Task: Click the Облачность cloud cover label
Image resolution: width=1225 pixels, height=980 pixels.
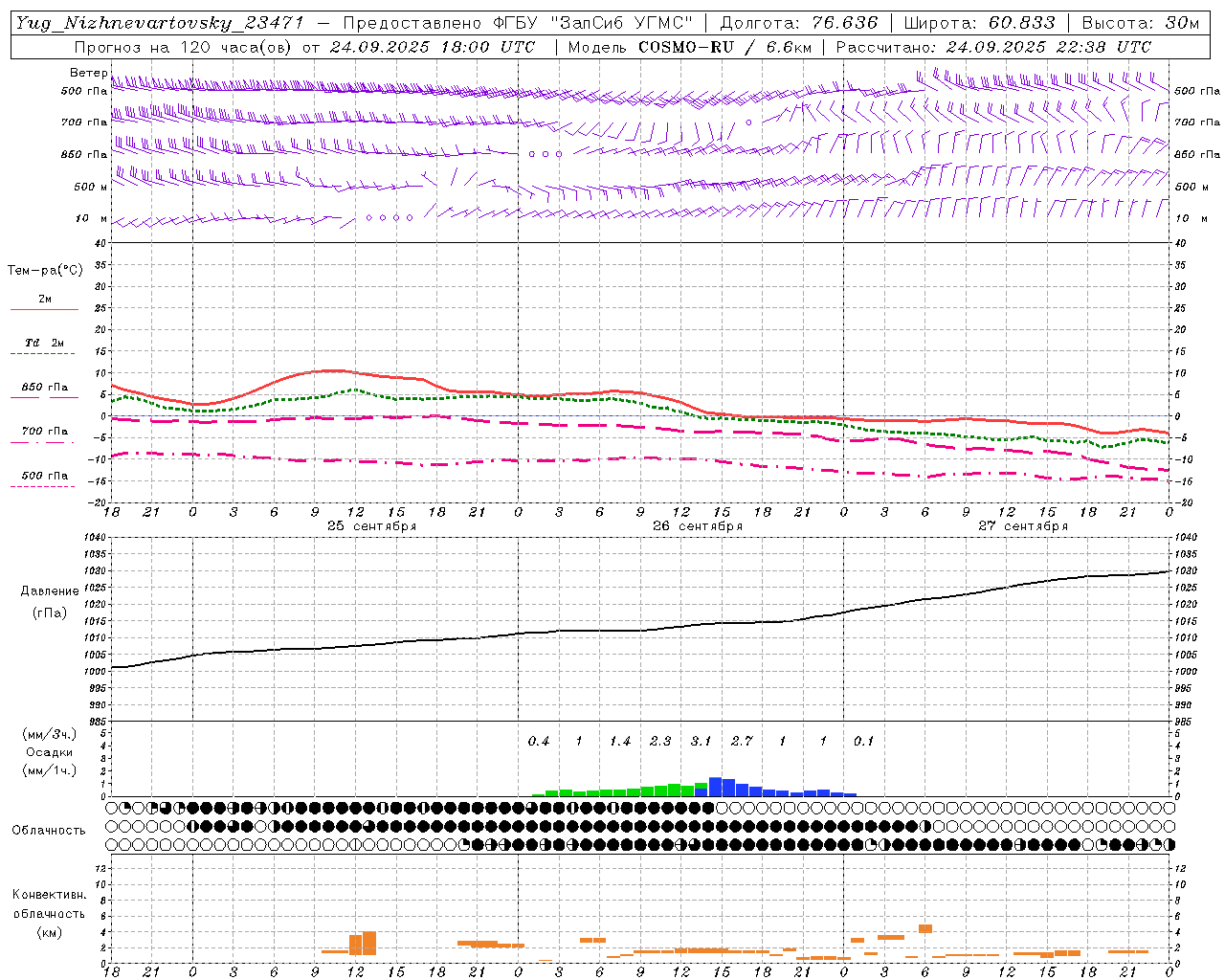Action: tap(49, 831)
